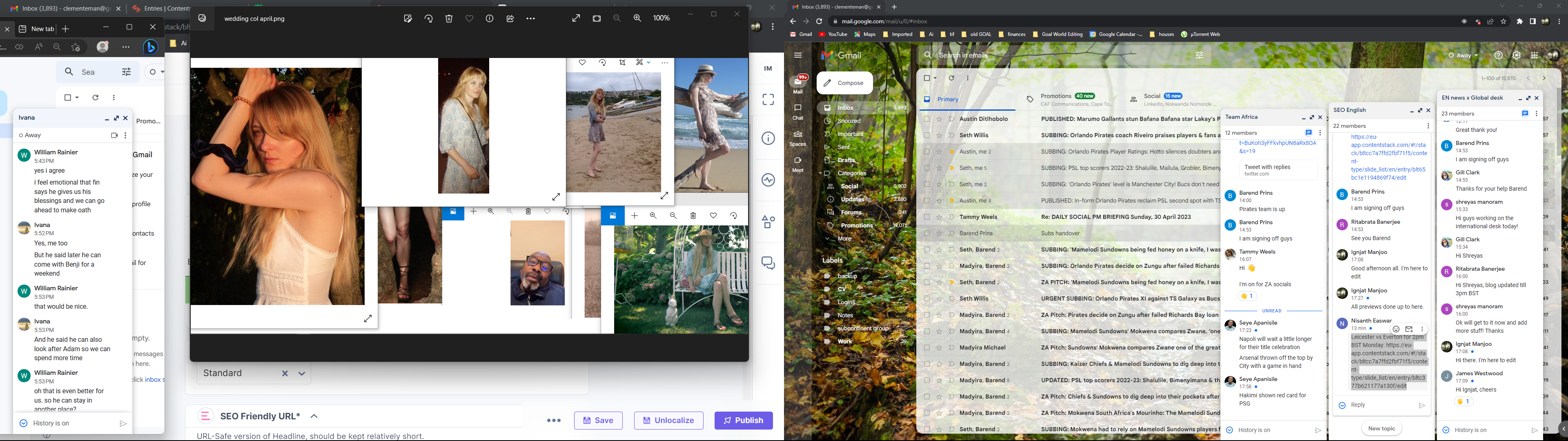Viewport: 1568px width, 441px height.
Task: Open Spaces in the Gmail side rail
Action: 797,138
